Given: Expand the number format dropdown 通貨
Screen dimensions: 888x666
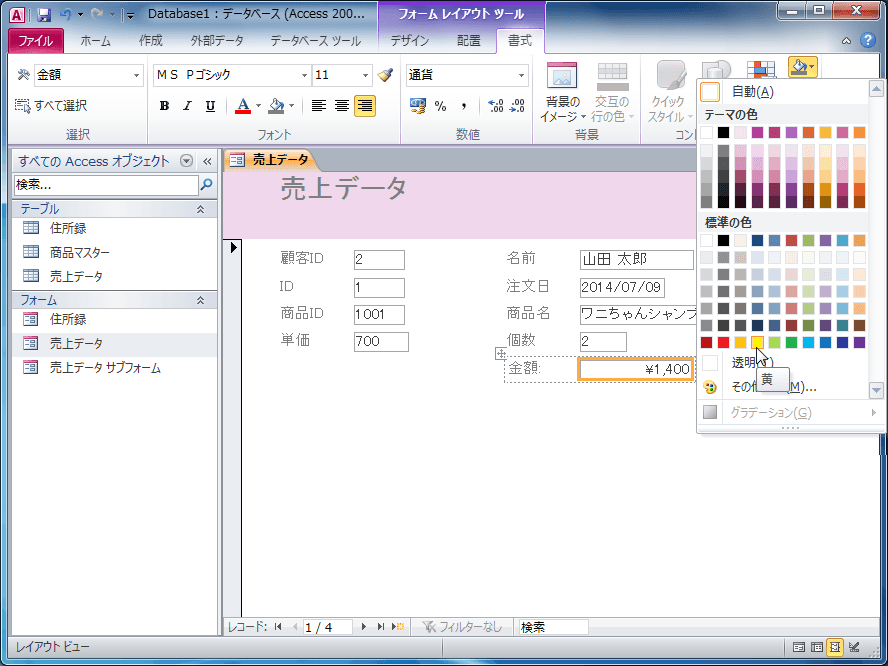Looking at the screenshot, I should point(521,75).
